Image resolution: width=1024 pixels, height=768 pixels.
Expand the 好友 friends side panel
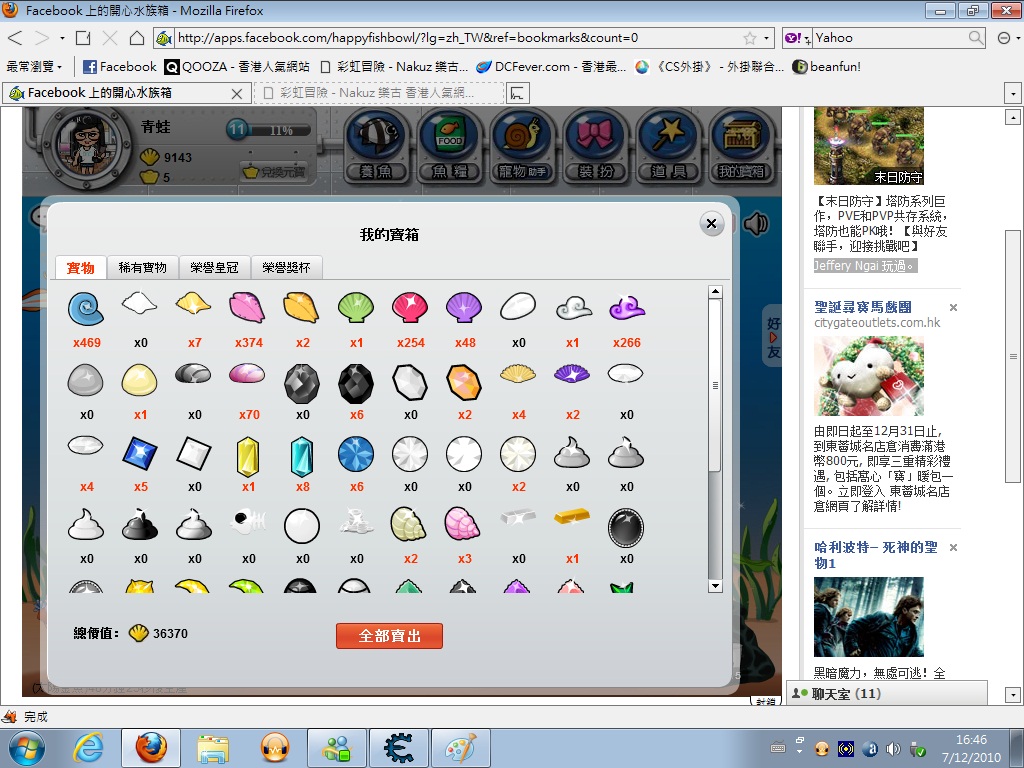[x=773, y=336]
